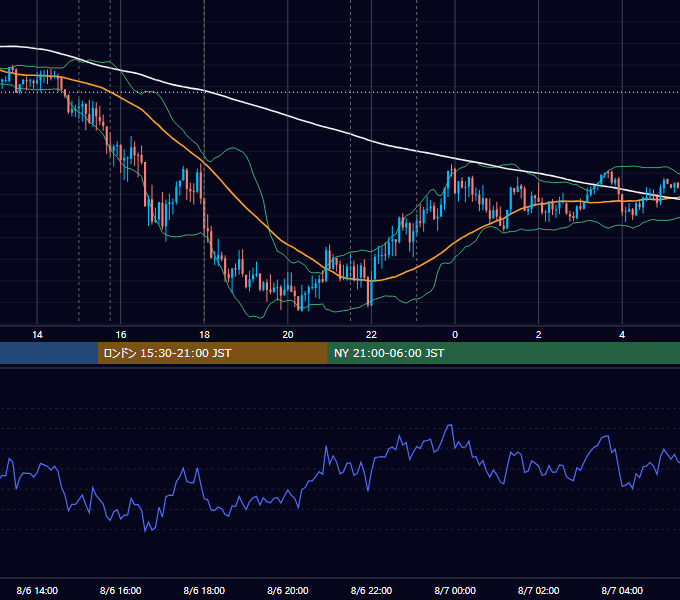Click the 8/6 20:00 label on indicator axis
The width and height of the screenshot is (680, 600).
click(288, 590)
